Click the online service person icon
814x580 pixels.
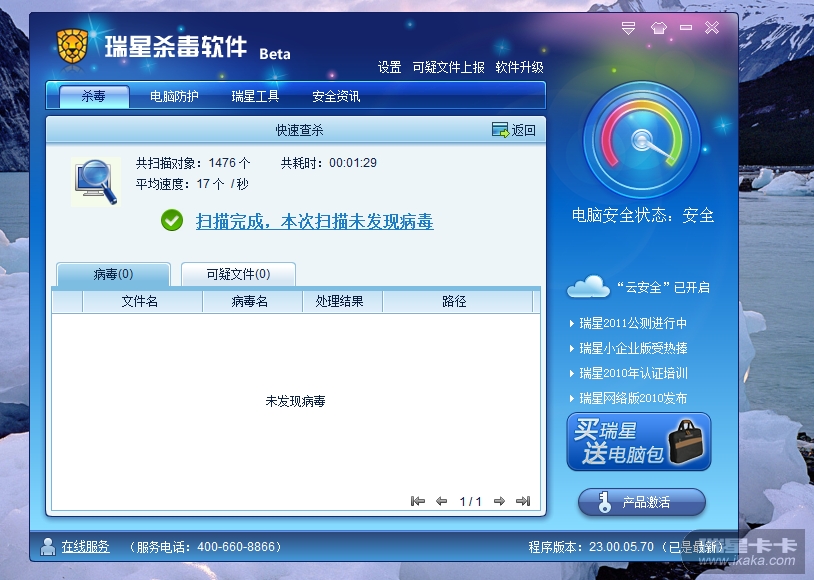[x=47, y=546]
